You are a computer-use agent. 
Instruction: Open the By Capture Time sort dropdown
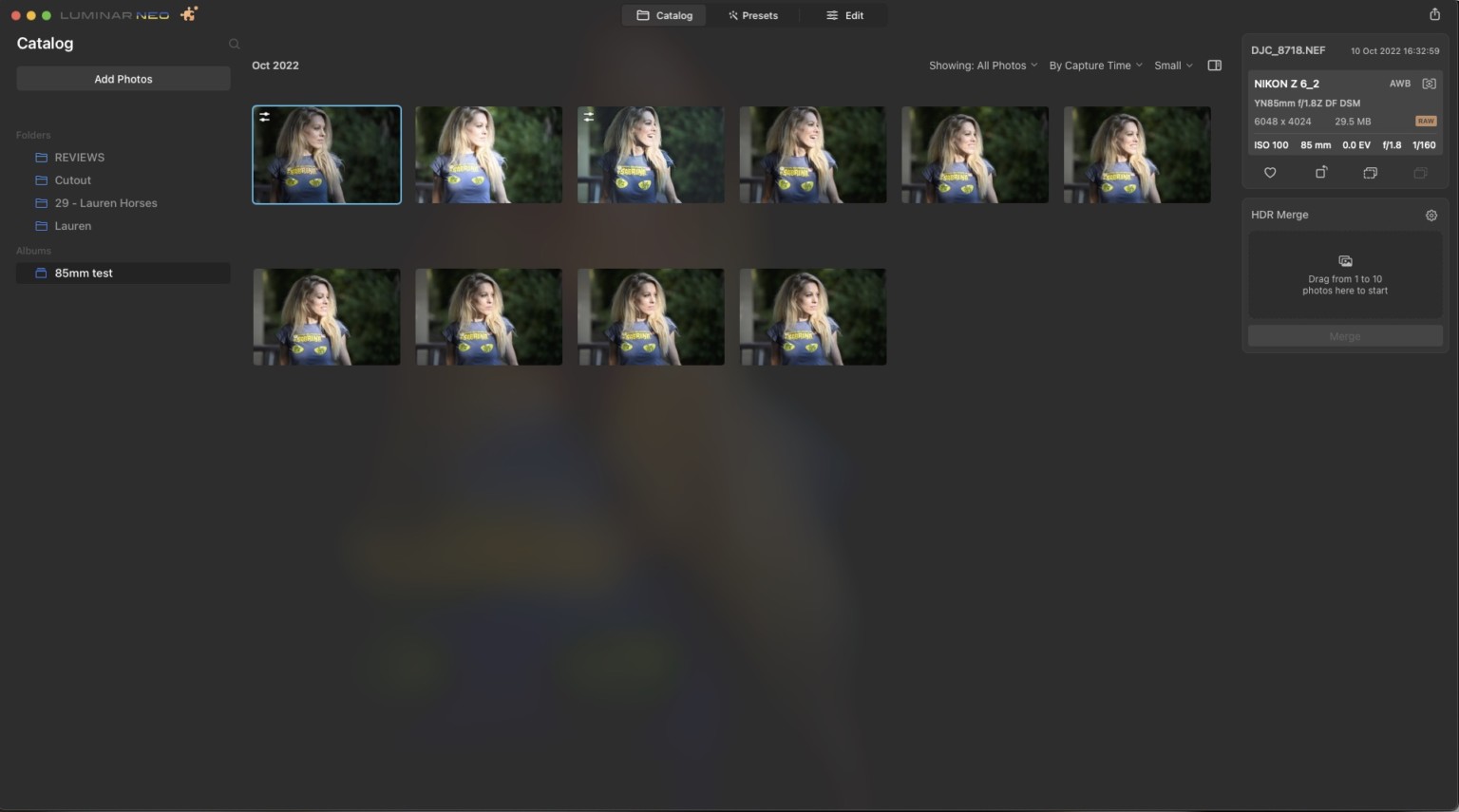pos(1093,65)
